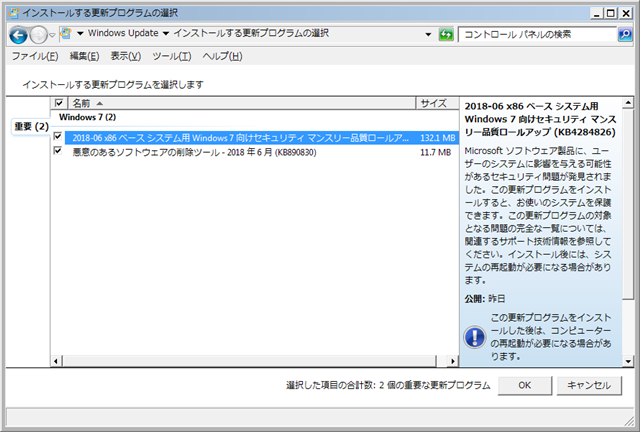Expand root dropdown arrow before Windows Update

pyautogui.click(x=80, y=33)
